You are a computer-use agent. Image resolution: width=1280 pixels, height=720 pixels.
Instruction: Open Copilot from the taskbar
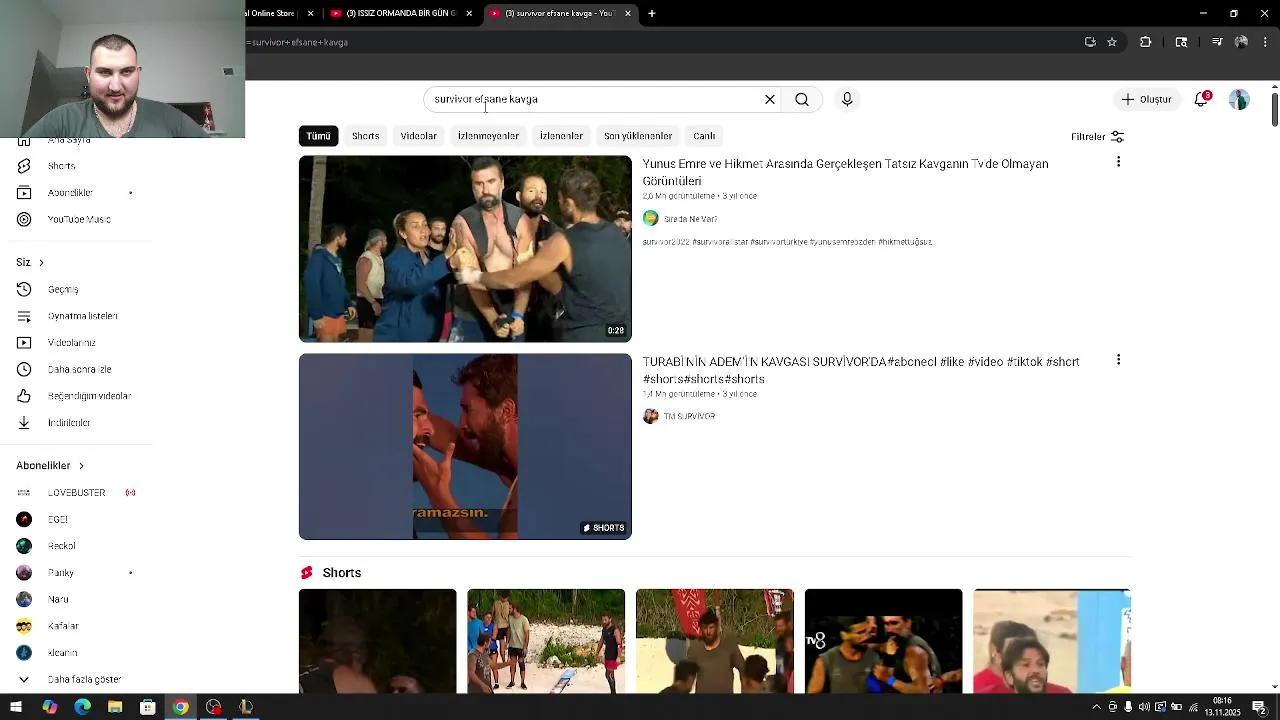(50, 707)
